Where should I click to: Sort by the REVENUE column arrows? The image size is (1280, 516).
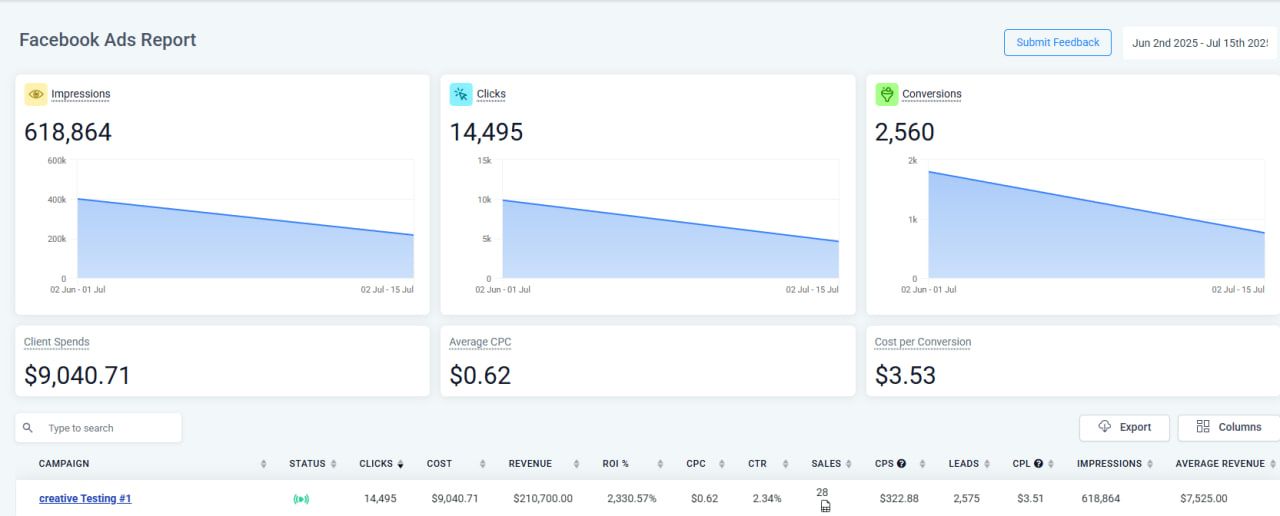tap(577, 464)
